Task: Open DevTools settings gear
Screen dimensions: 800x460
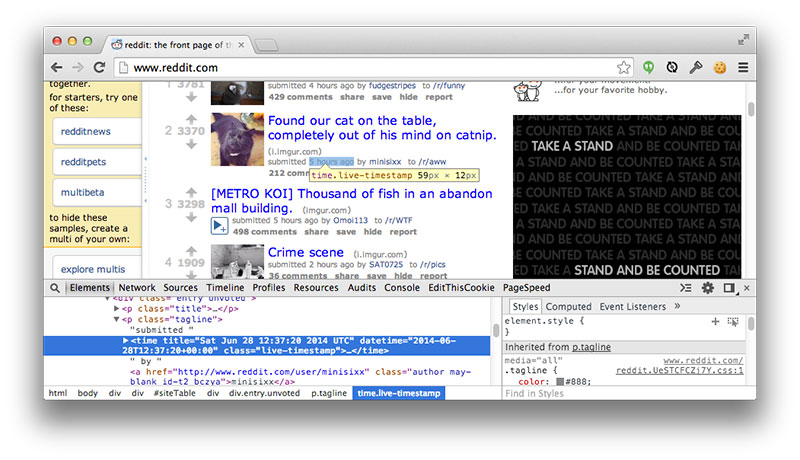Action: pos(708,288)
